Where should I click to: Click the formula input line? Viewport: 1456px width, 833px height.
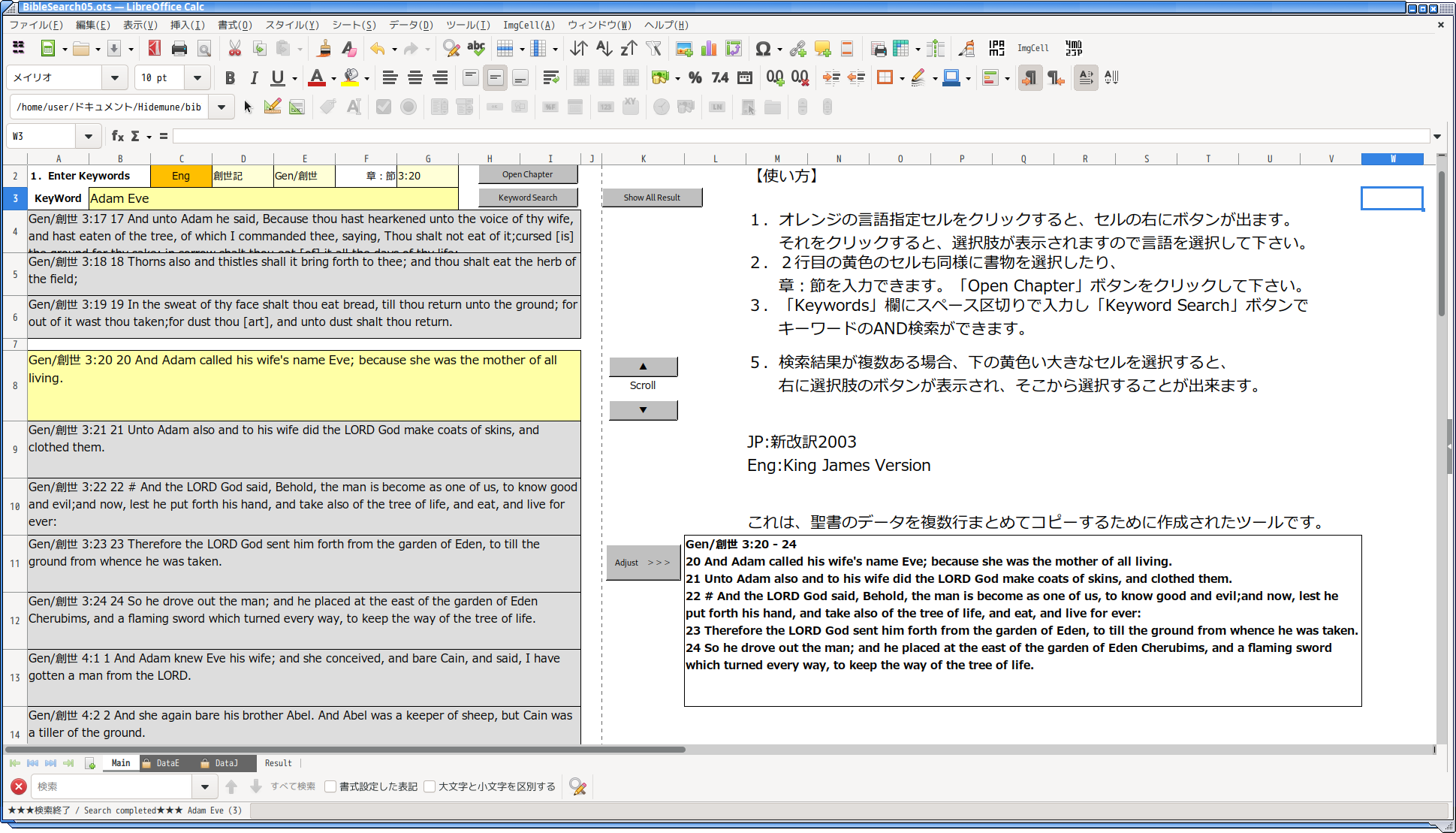[800, 136]
